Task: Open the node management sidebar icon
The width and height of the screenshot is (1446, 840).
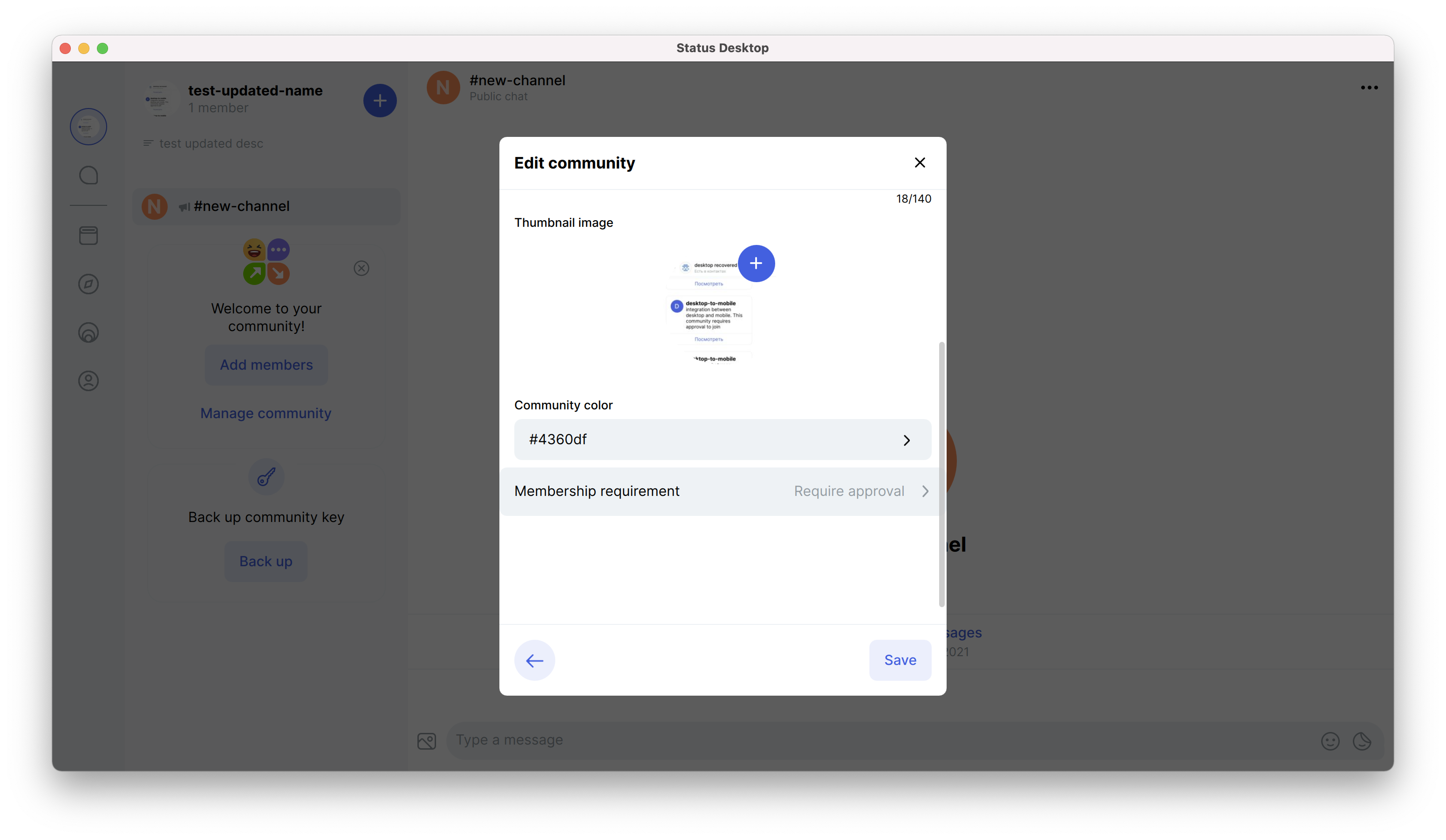Action: click(x=89, y=332)
